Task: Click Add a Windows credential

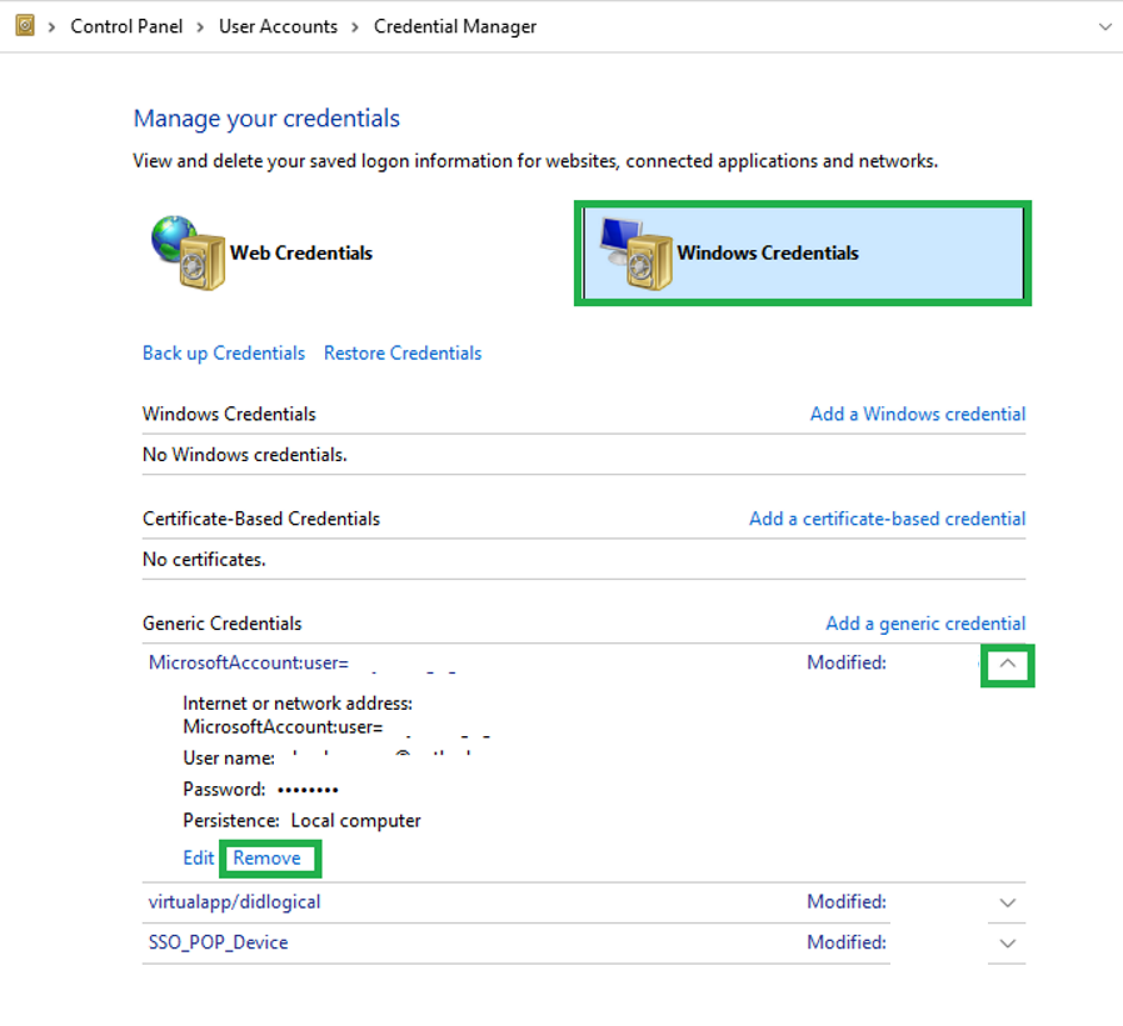Action: (x=918, y=414)
